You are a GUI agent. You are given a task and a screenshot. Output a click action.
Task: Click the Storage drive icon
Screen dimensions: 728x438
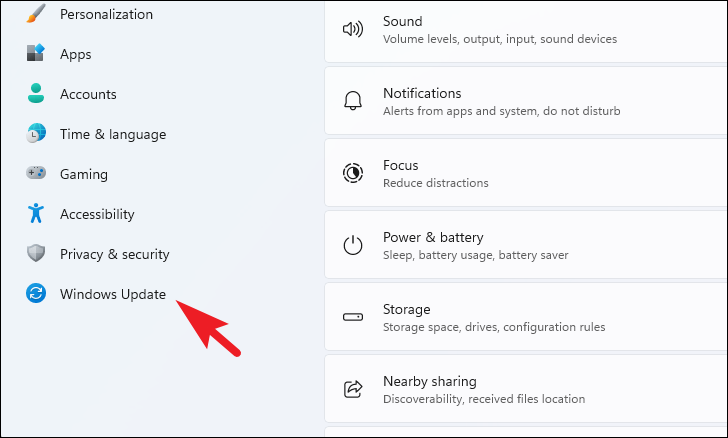click(353, 317)
